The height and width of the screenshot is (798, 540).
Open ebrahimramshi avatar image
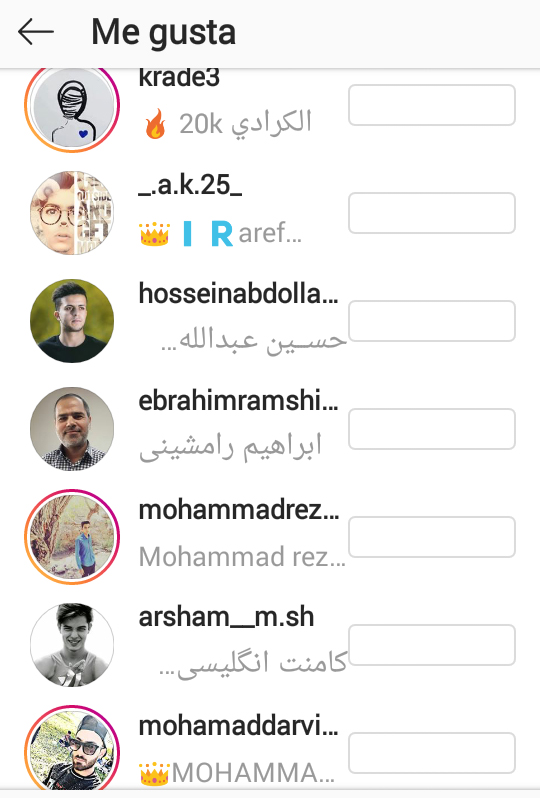click(x=72, y=429)
